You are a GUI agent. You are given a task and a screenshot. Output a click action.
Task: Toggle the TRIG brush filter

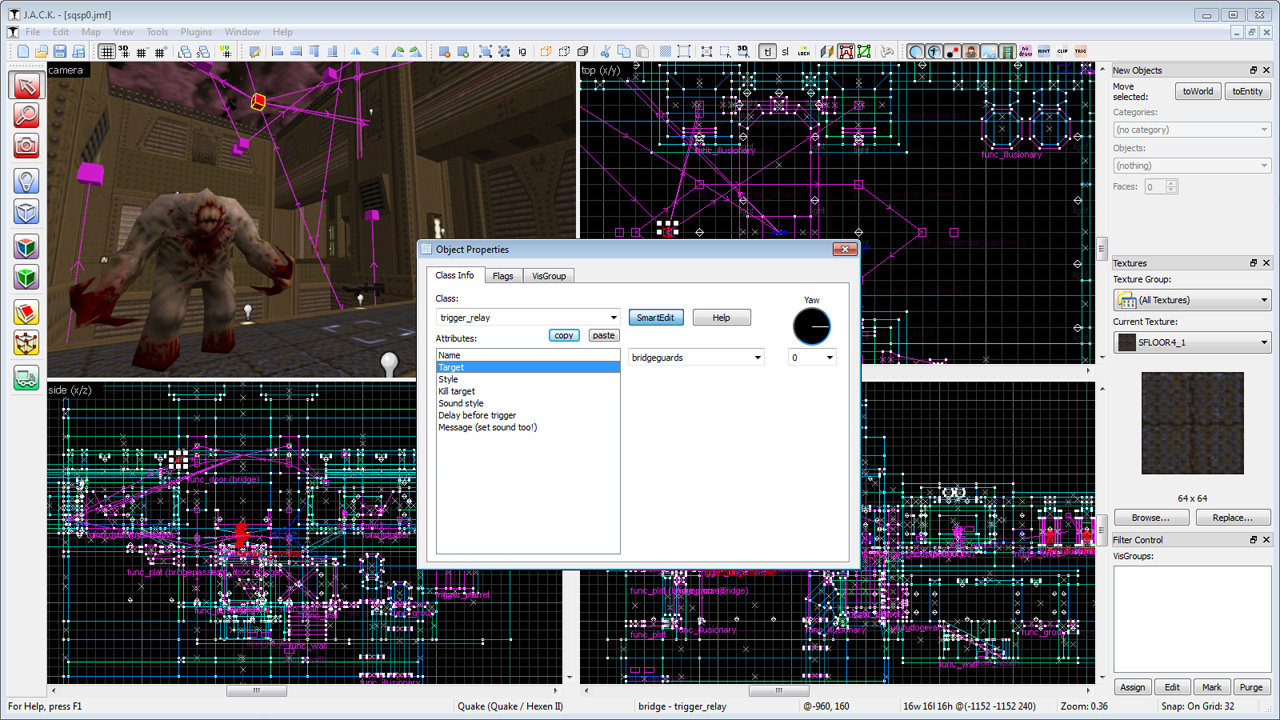click(x=1082, y=50)
